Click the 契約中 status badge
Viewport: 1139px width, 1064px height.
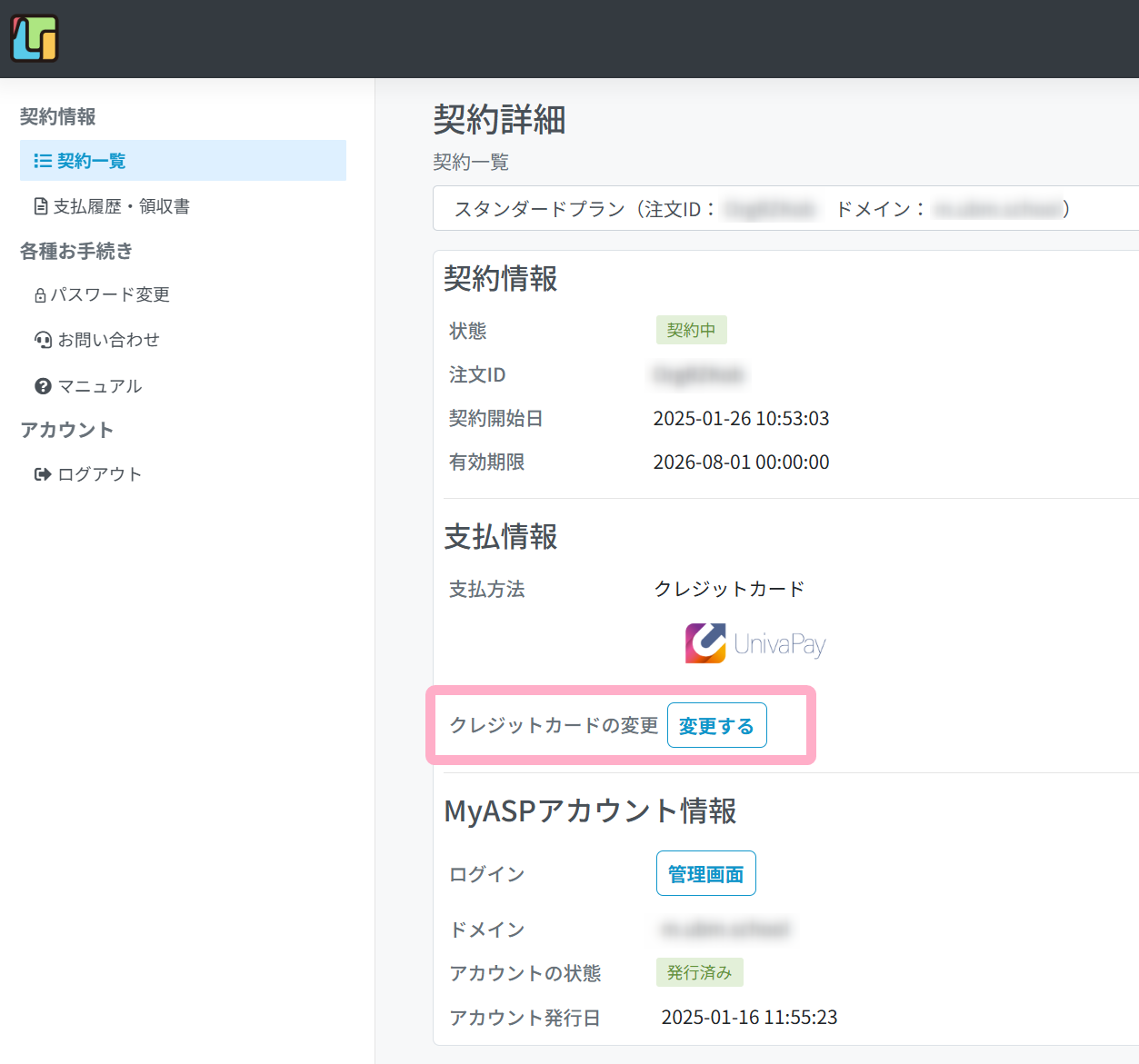coord(692,330)
